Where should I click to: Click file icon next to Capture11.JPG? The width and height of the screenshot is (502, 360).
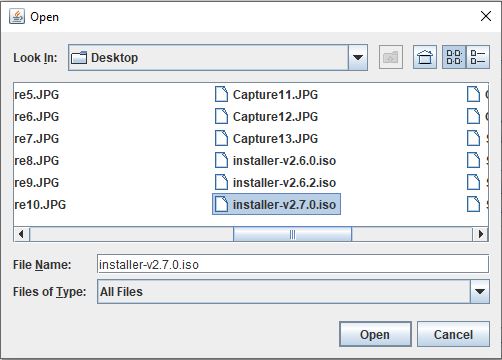pos(221,94)
